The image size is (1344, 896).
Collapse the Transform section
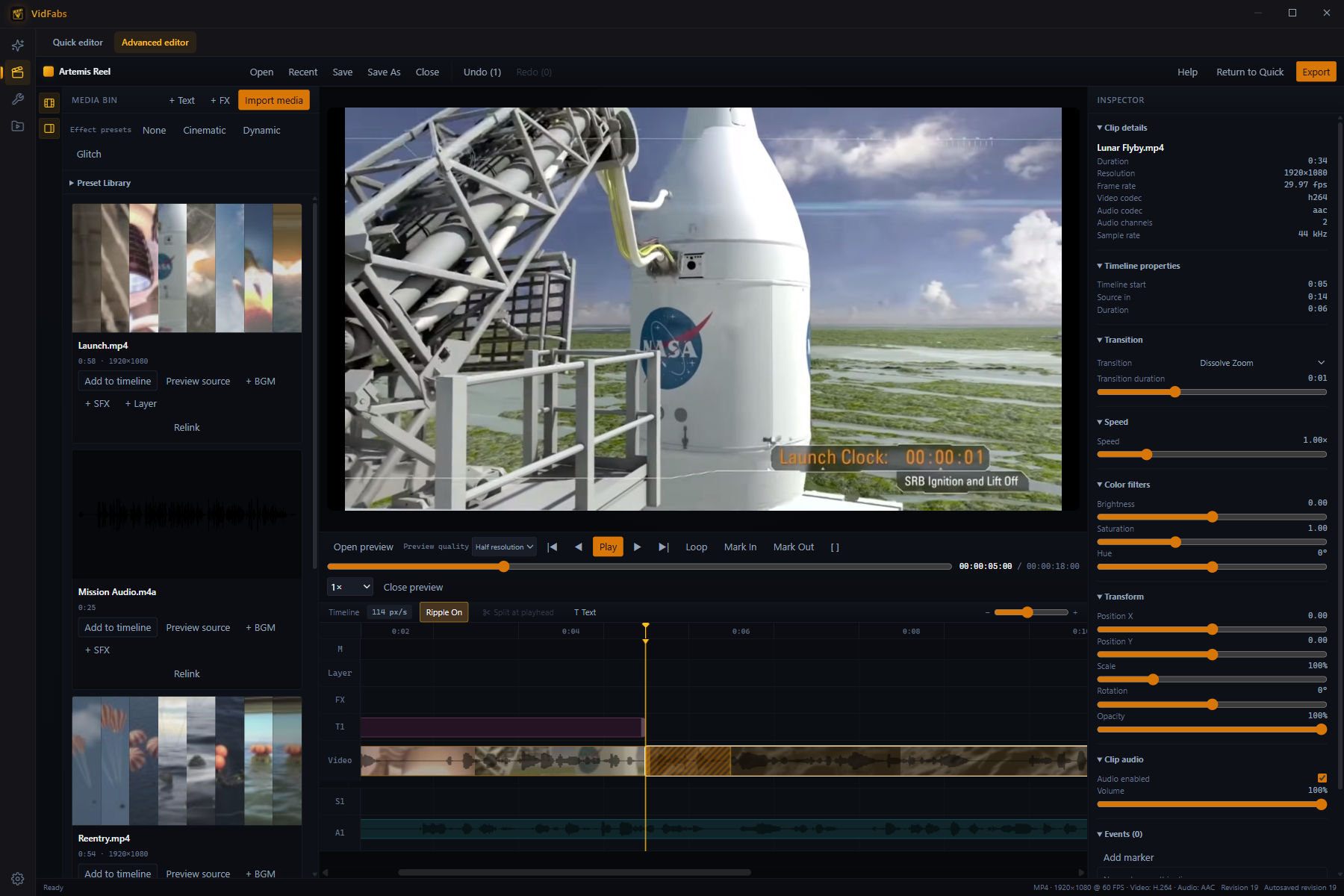1120,597
